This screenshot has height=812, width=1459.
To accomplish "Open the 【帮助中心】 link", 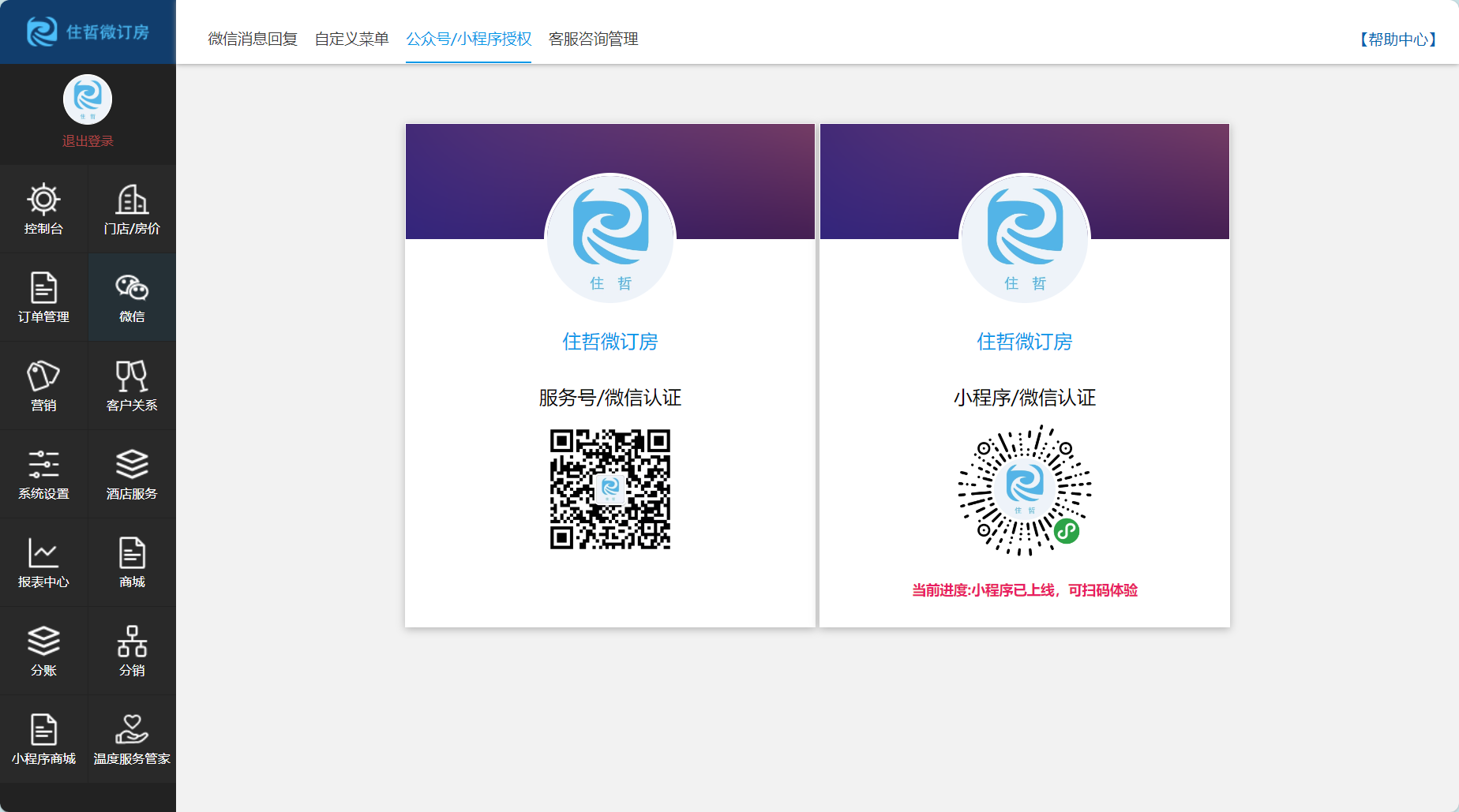I will (x=1397, y=39).
